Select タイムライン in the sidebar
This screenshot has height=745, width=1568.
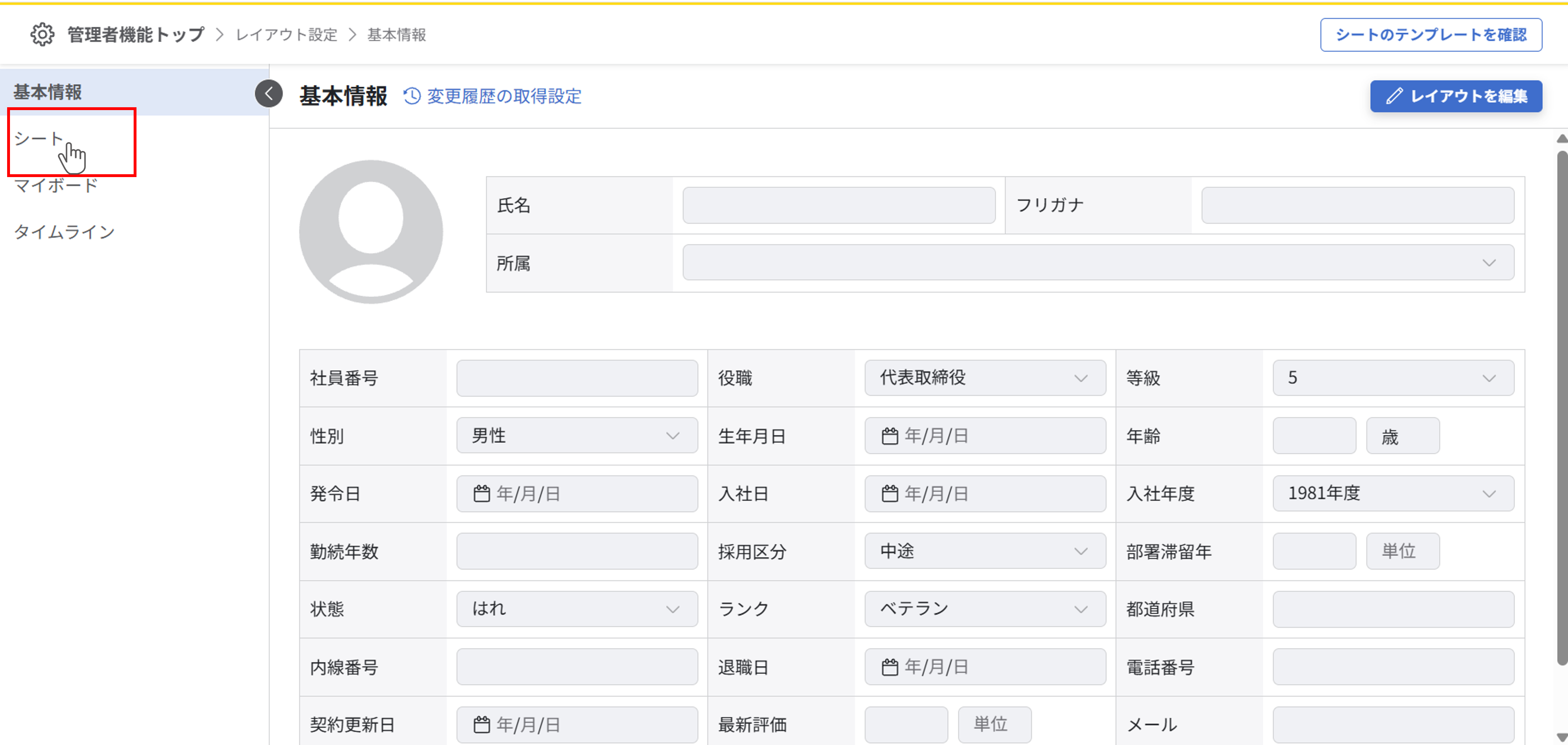coord(65,232)
